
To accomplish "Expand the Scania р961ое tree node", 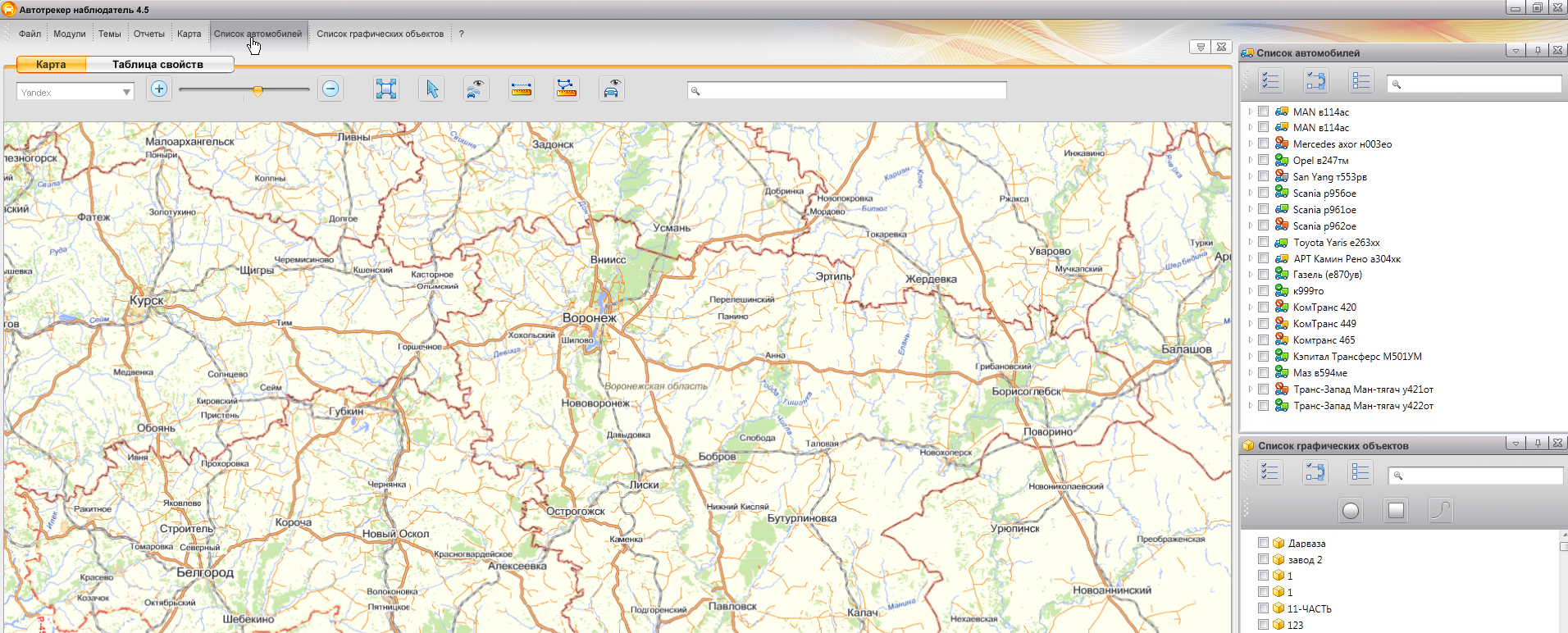I will click(x=1251, y=209).
